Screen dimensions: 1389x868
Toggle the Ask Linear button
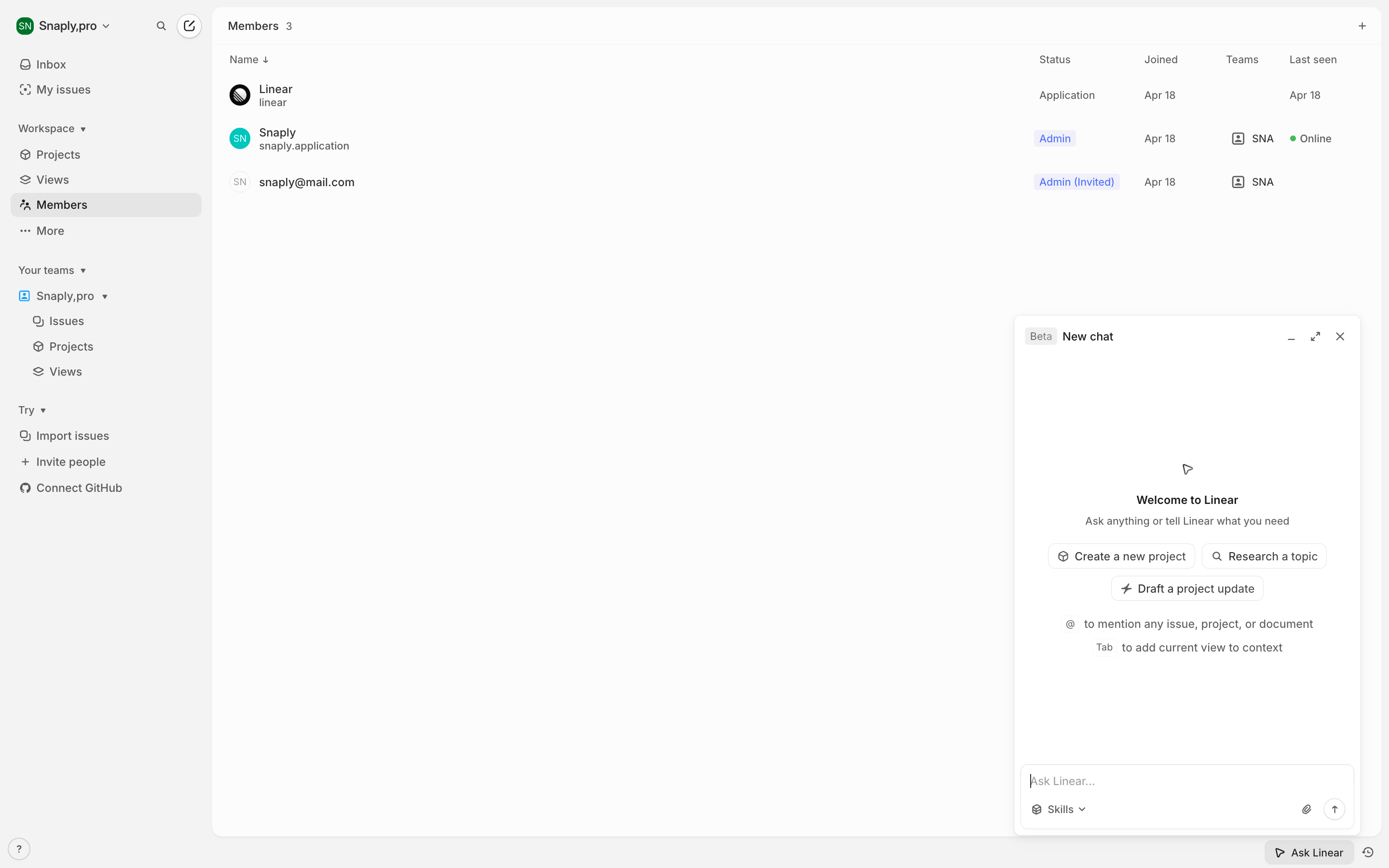(x=1309, y=853)
